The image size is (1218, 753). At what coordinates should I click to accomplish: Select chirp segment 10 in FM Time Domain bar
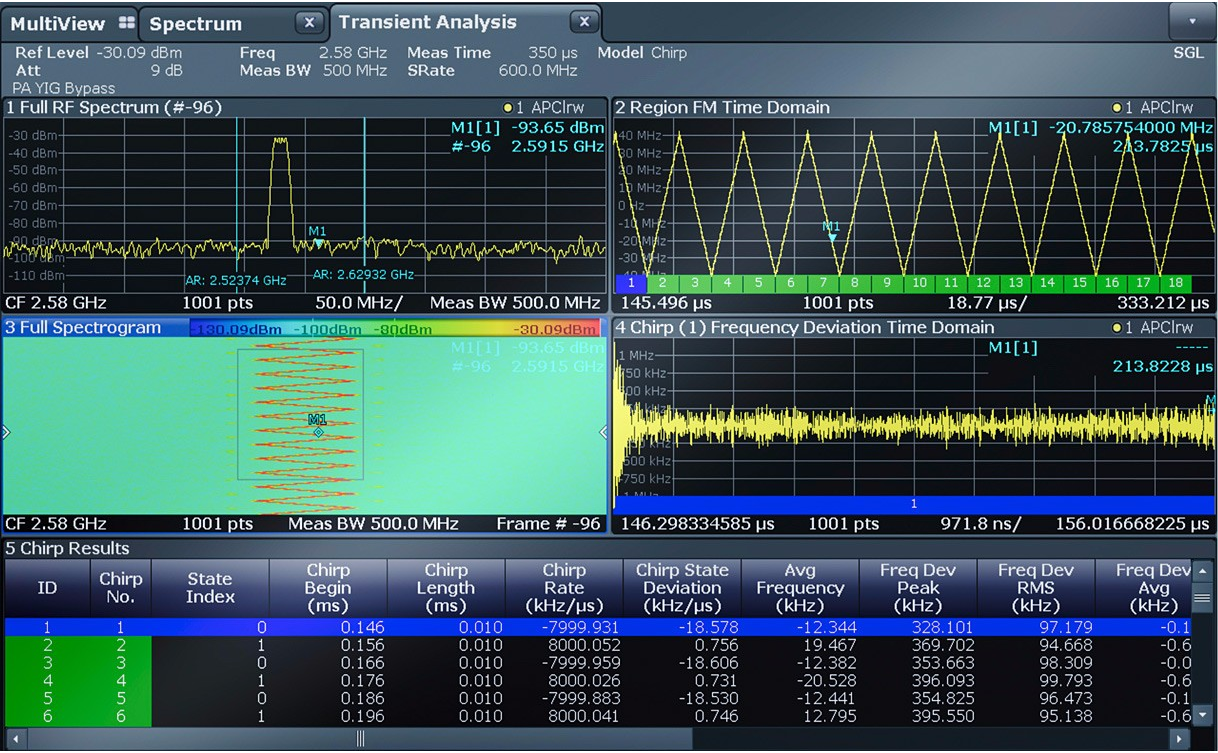pos(920,283)
